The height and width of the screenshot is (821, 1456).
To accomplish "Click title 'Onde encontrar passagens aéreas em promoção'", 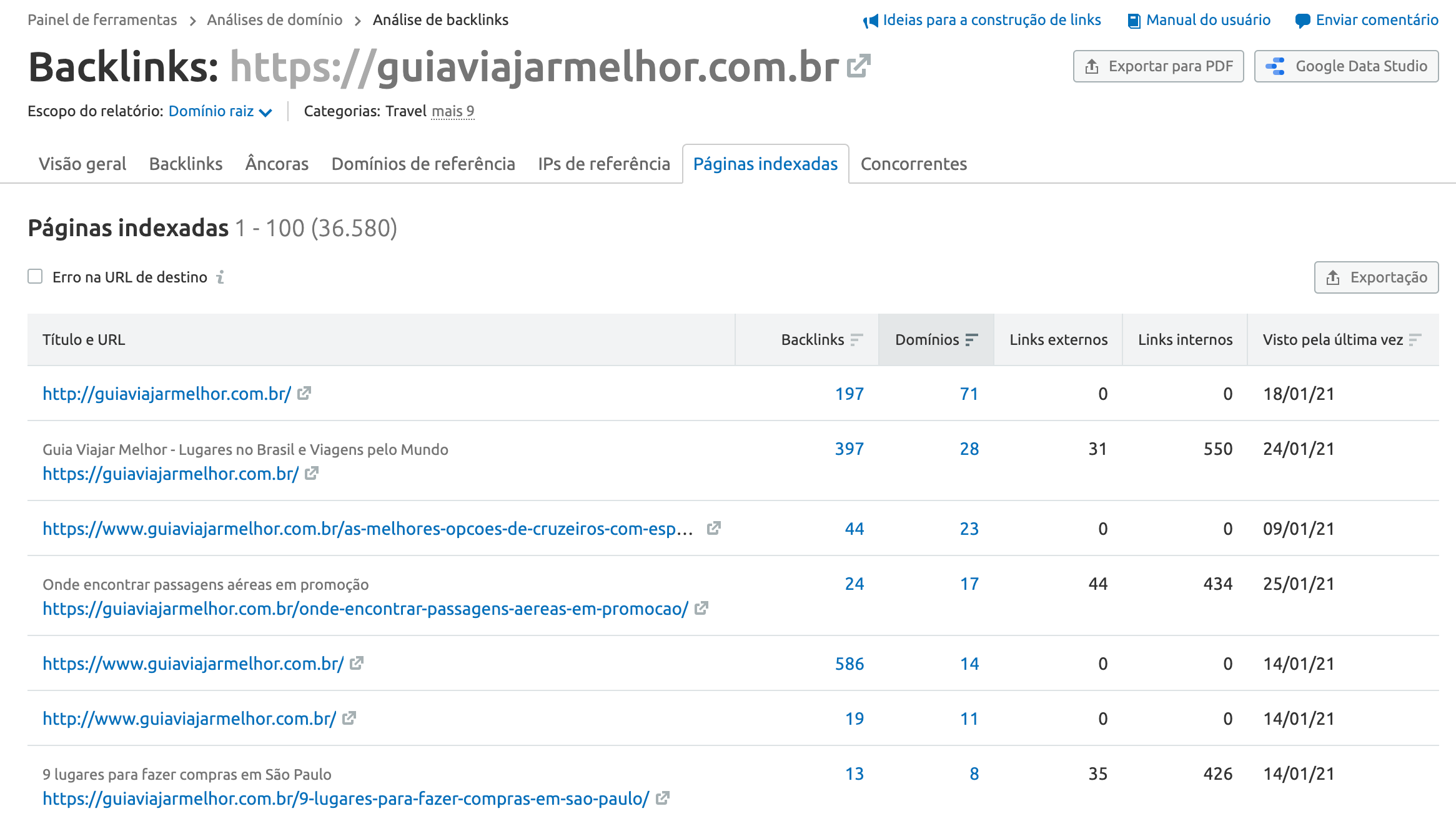I will [x=206, y=584].
